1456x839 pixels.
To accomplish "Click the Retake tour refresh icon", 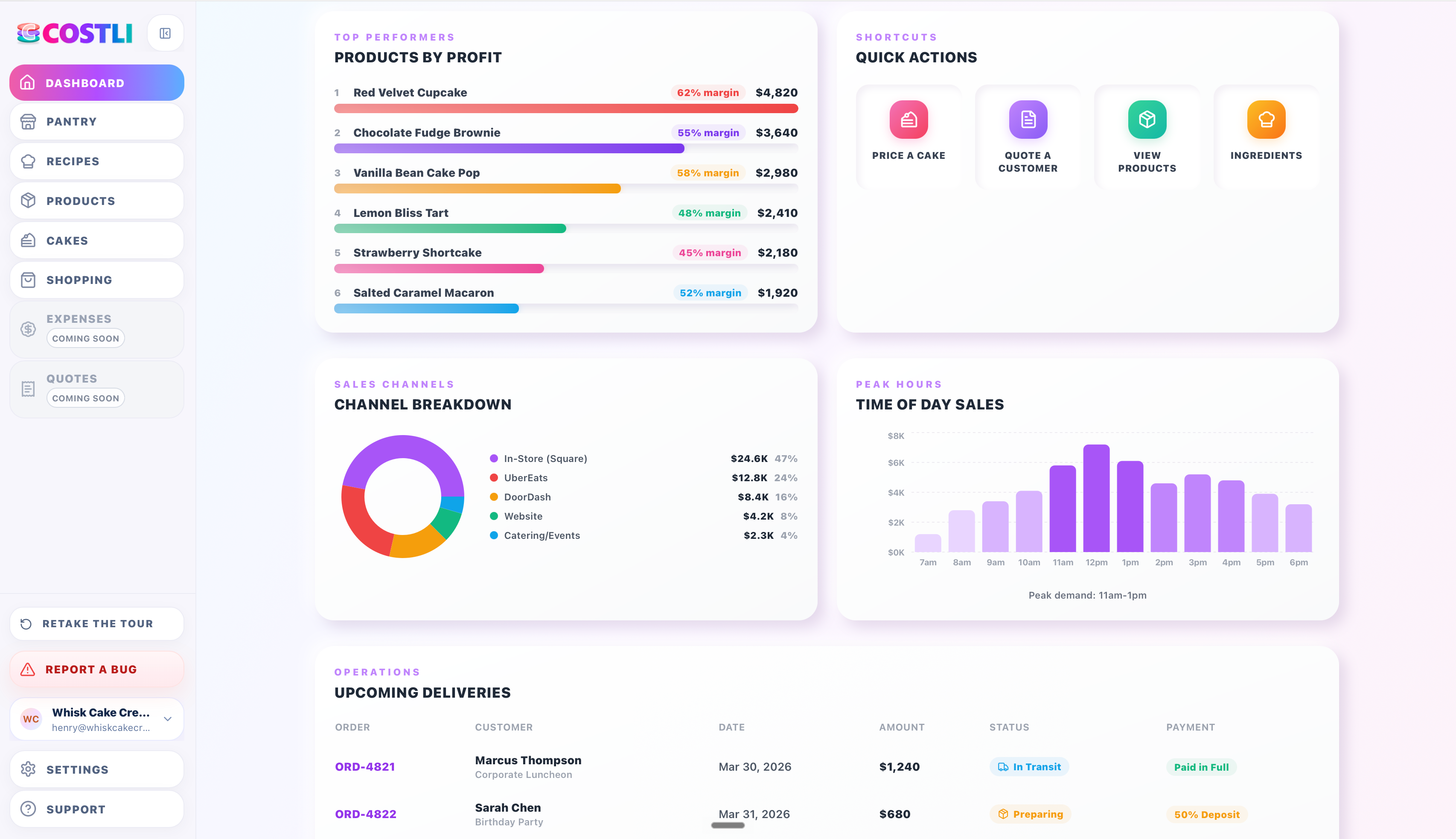I will (26, 623).
